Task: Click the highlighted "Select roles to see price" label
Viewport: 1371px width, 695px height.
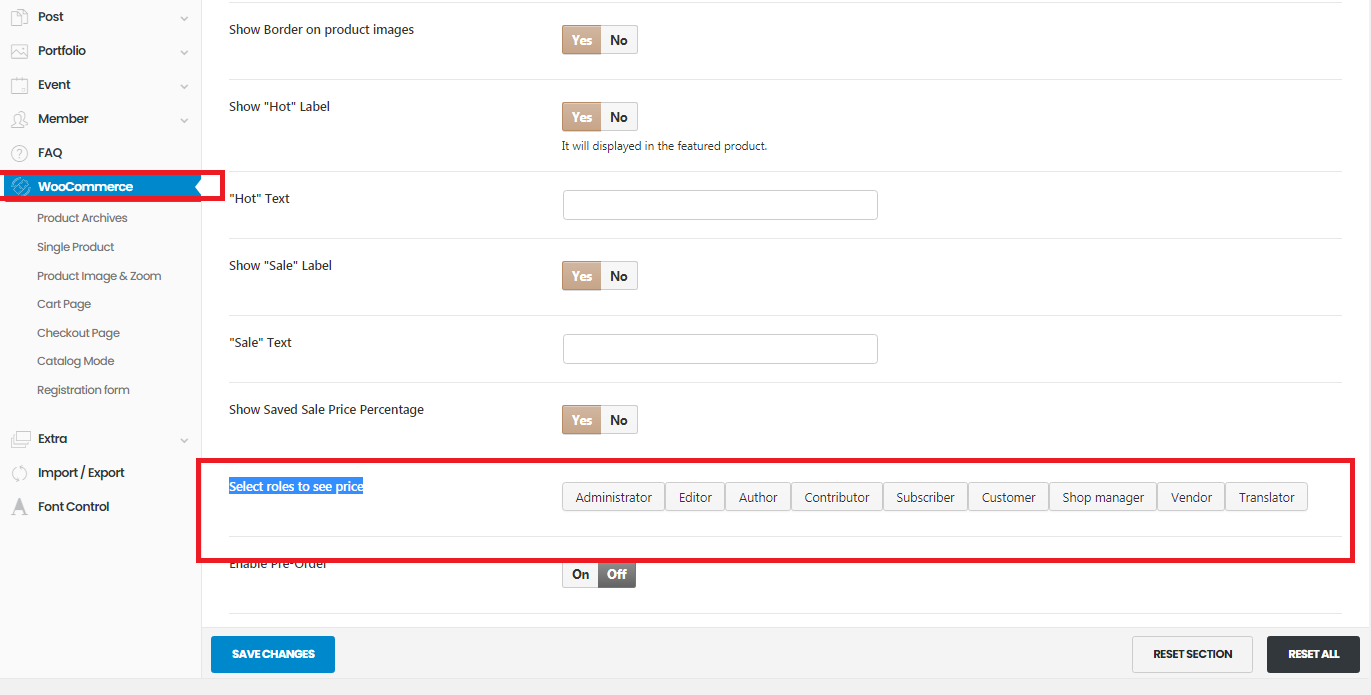Action: (296, 487)
